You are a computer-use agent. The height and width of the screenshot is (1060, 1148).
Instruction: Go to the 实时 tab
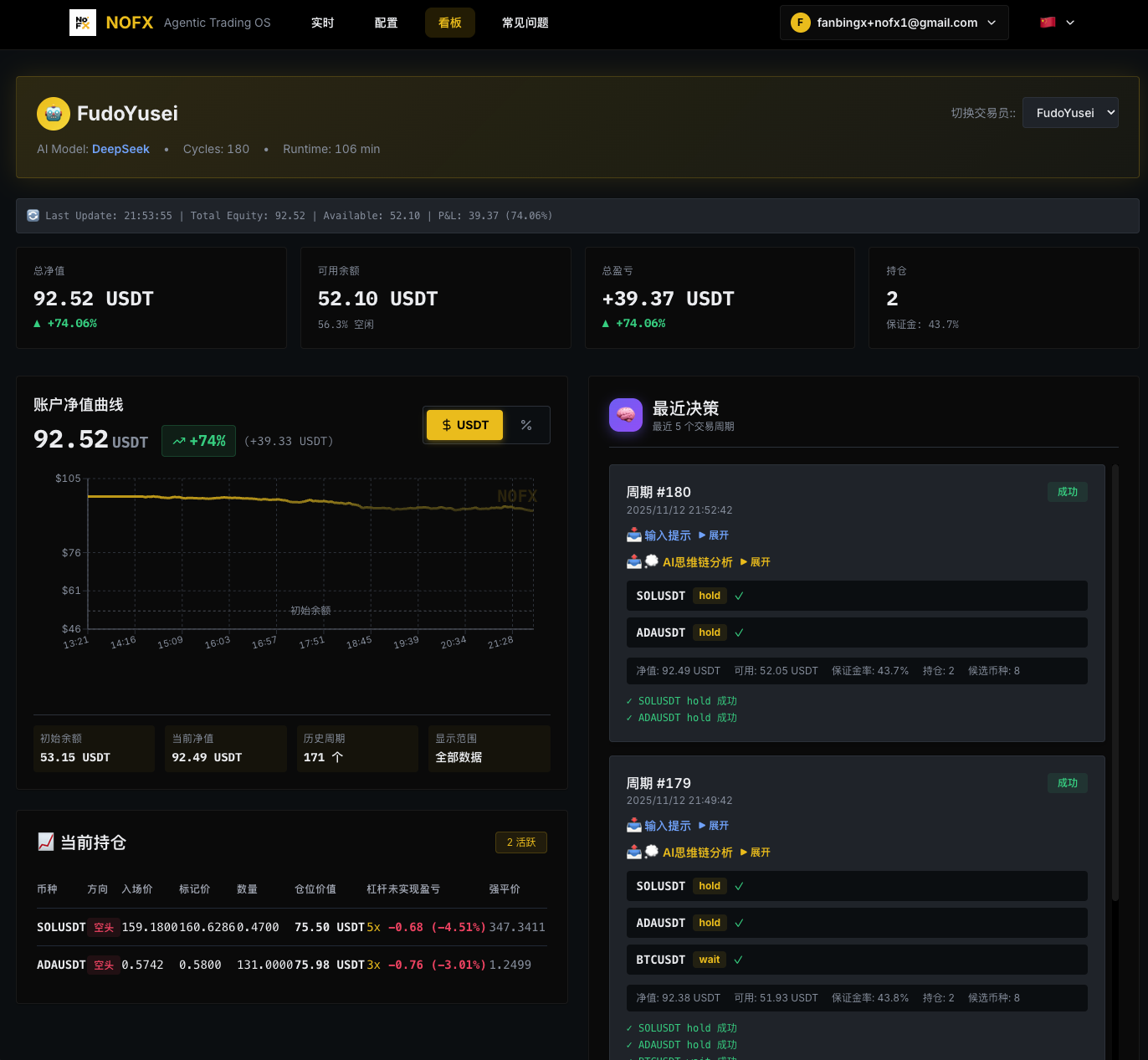point(322,23)
